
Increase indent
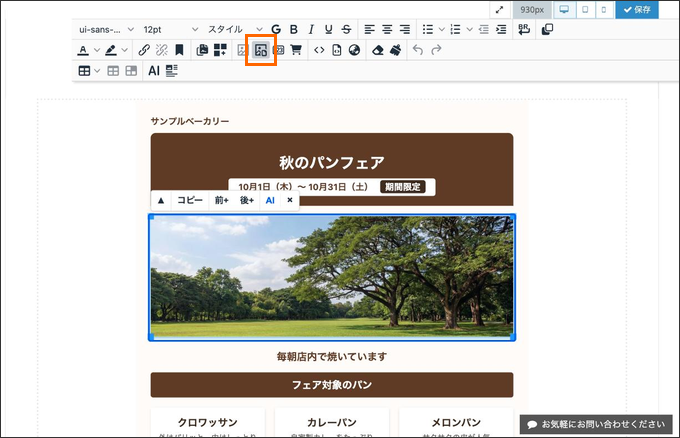pos(501,29)
